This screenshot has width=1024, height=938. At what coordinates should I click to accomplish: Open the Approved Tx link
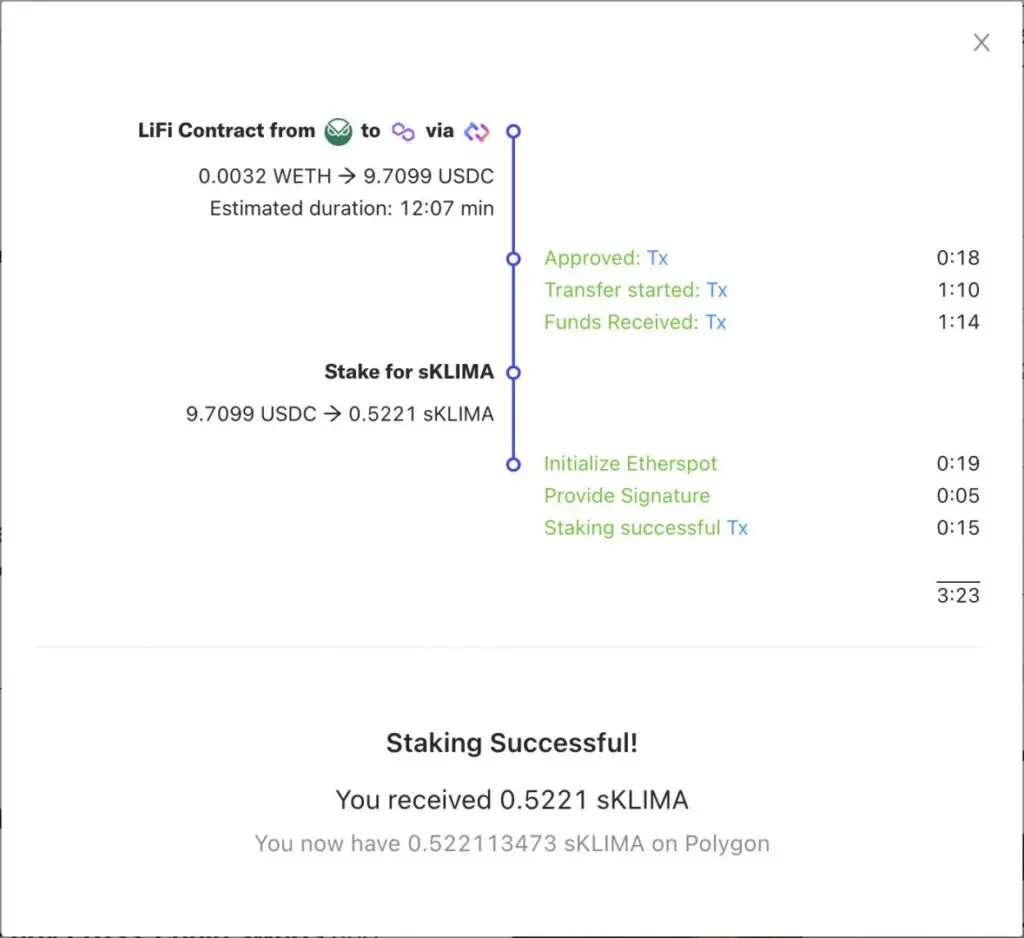657,258
